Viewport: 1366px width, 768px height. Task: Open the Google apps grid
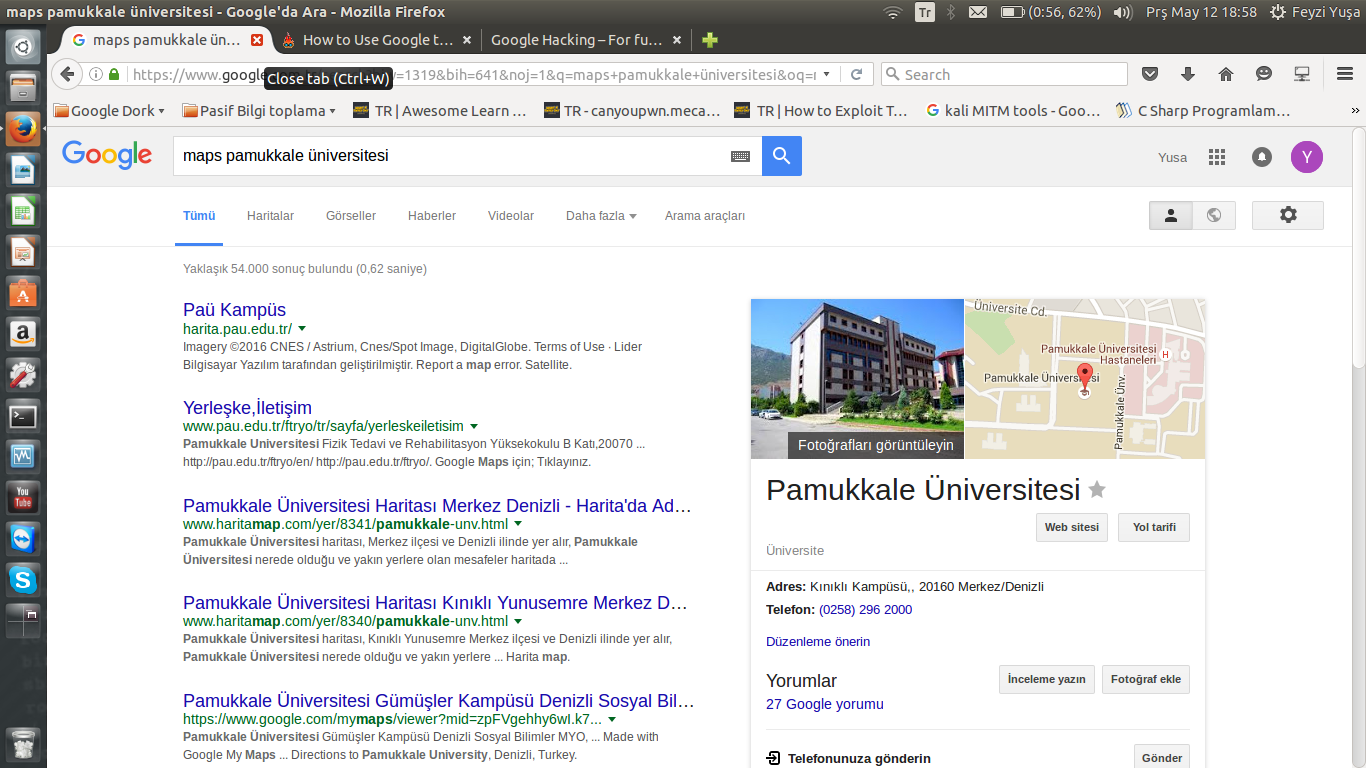click(1217, 157)
